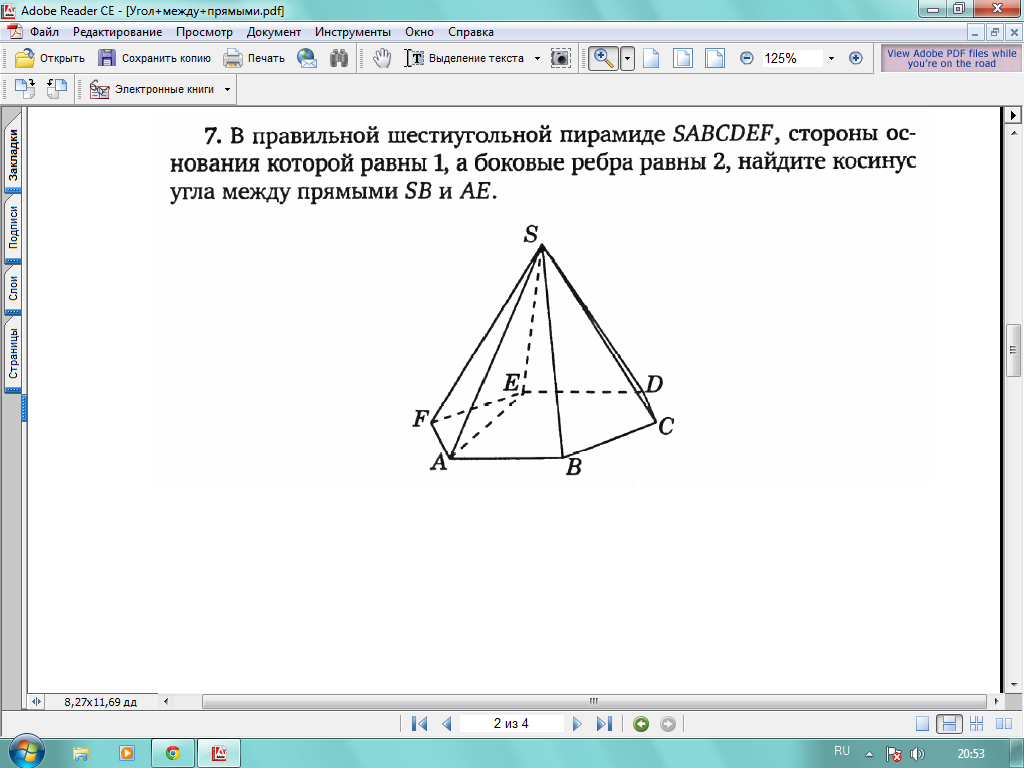The image size is (1024, 768).
Task: Select the Zoom In magnifier tool
Action: pyautogui.click(x=603, y=58)
